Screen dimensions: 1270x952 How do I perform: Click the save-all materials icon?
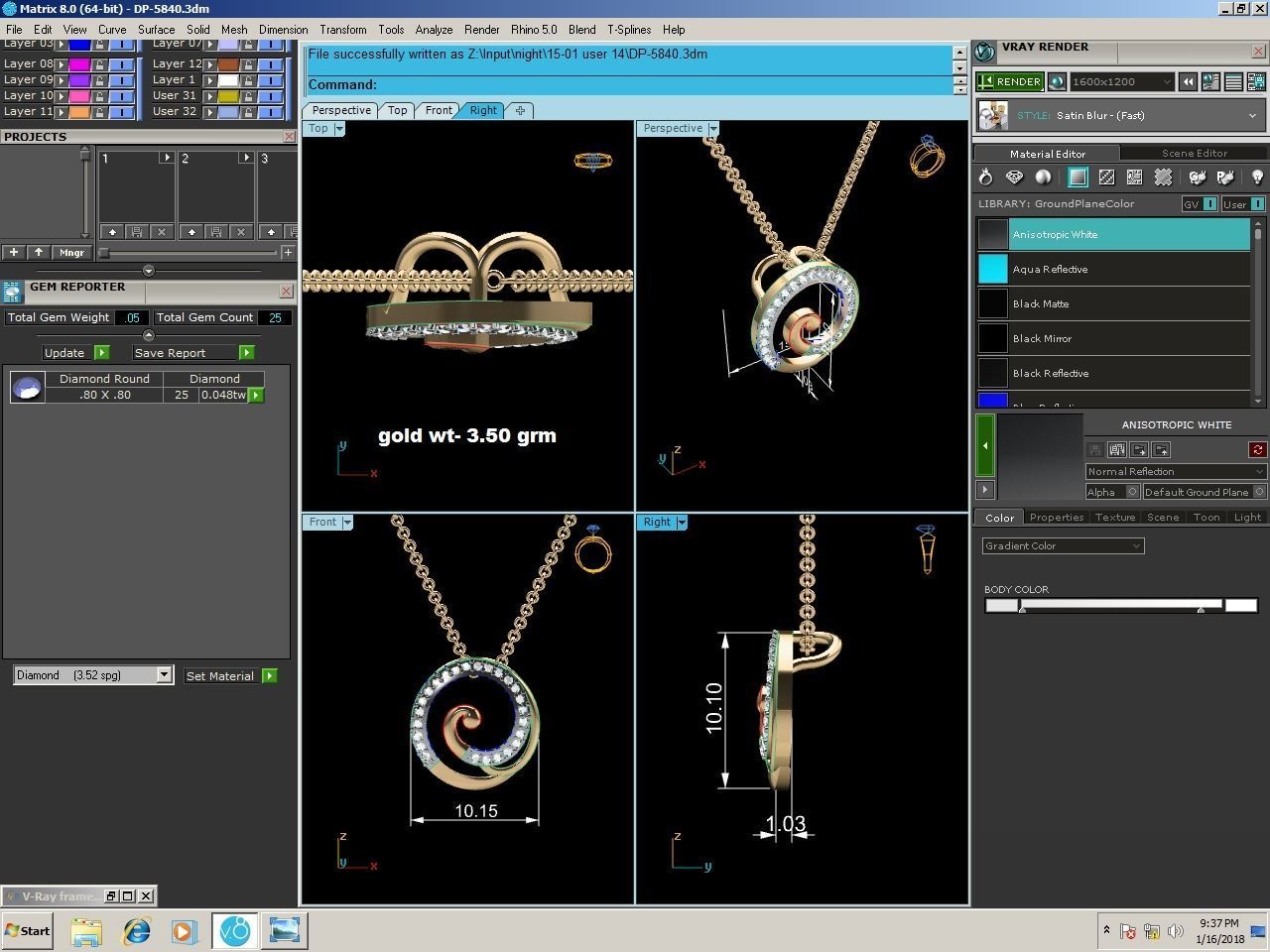[1117, 449]
